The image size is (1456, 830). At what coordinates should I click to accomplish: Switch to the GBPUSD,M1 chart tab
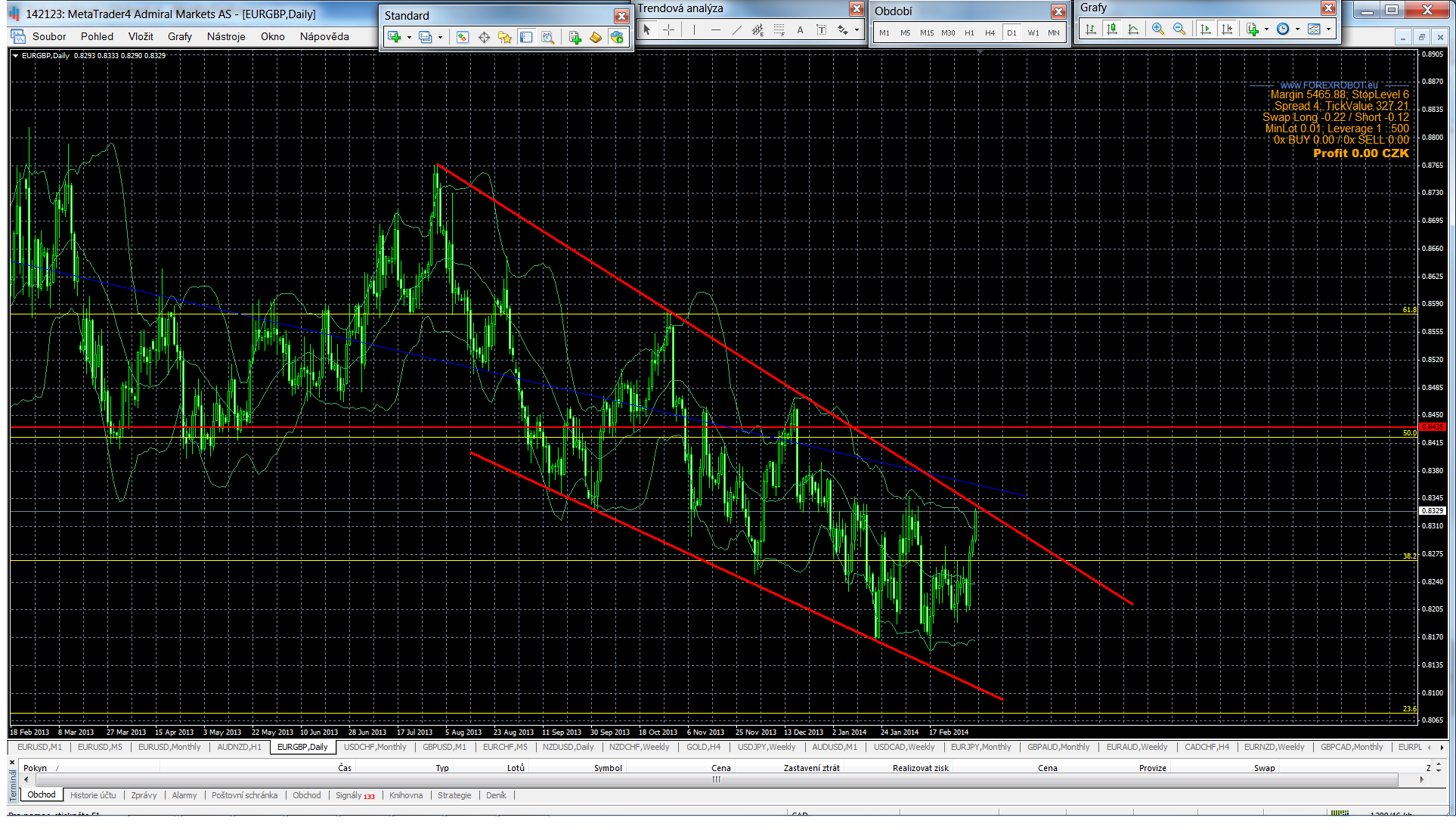444,747
